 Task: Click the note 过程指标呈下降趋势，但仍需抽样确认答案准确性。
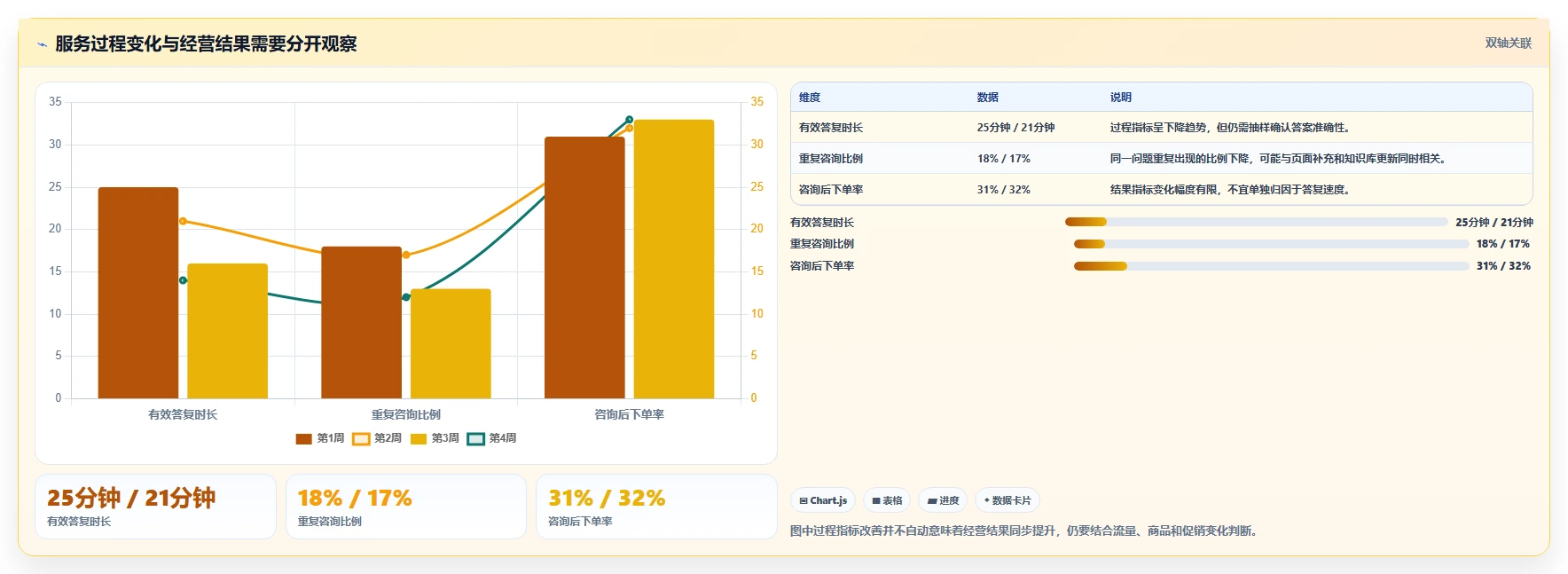point(1233,128)
